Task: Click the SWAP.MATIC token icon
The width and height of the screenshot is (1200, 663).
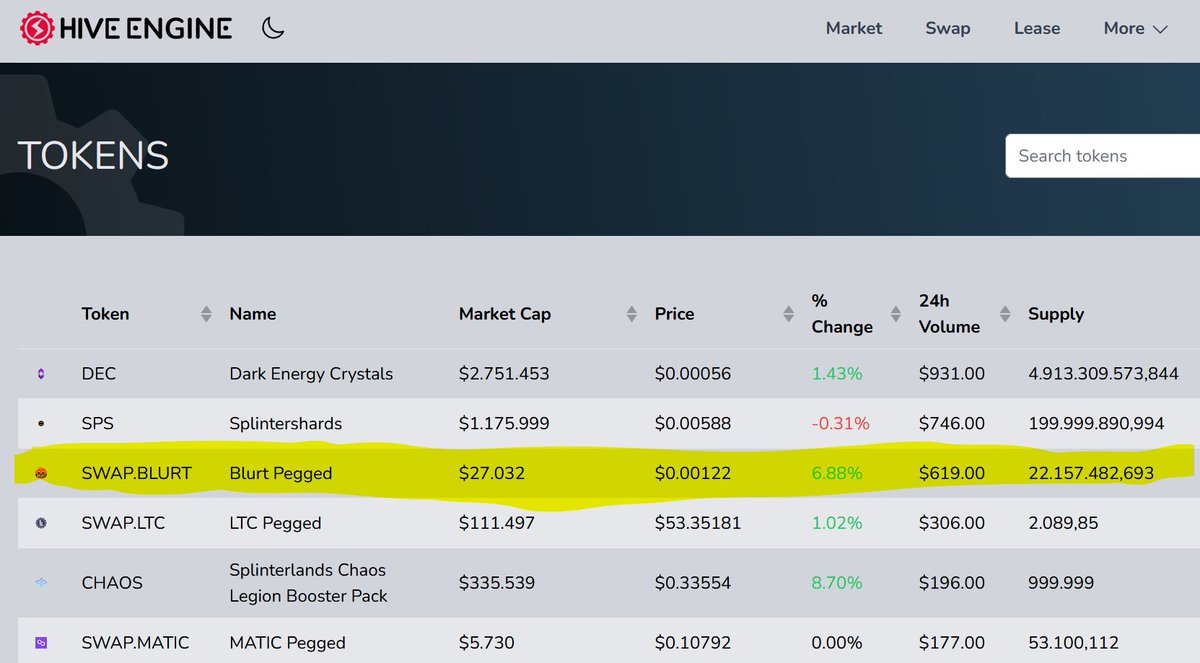Action: (x=42, y=643)
